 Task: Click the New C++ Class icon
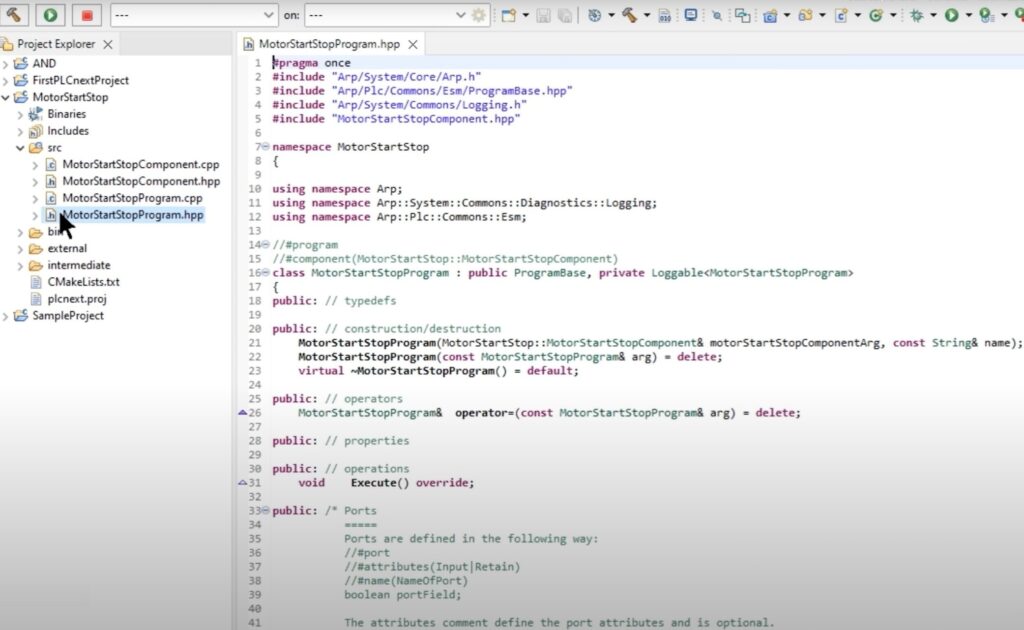pyautogui.click(x=841, y=15)
